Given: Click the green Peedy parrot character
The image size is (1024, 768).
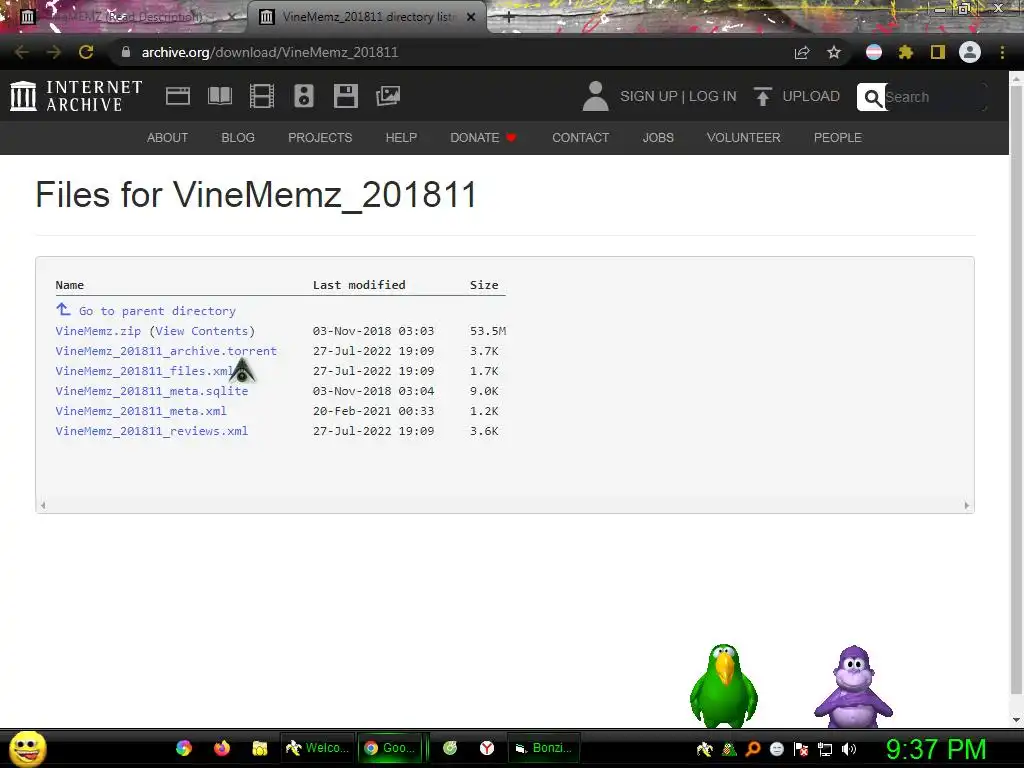Looking at the screenshot, I should pos(724,685).
